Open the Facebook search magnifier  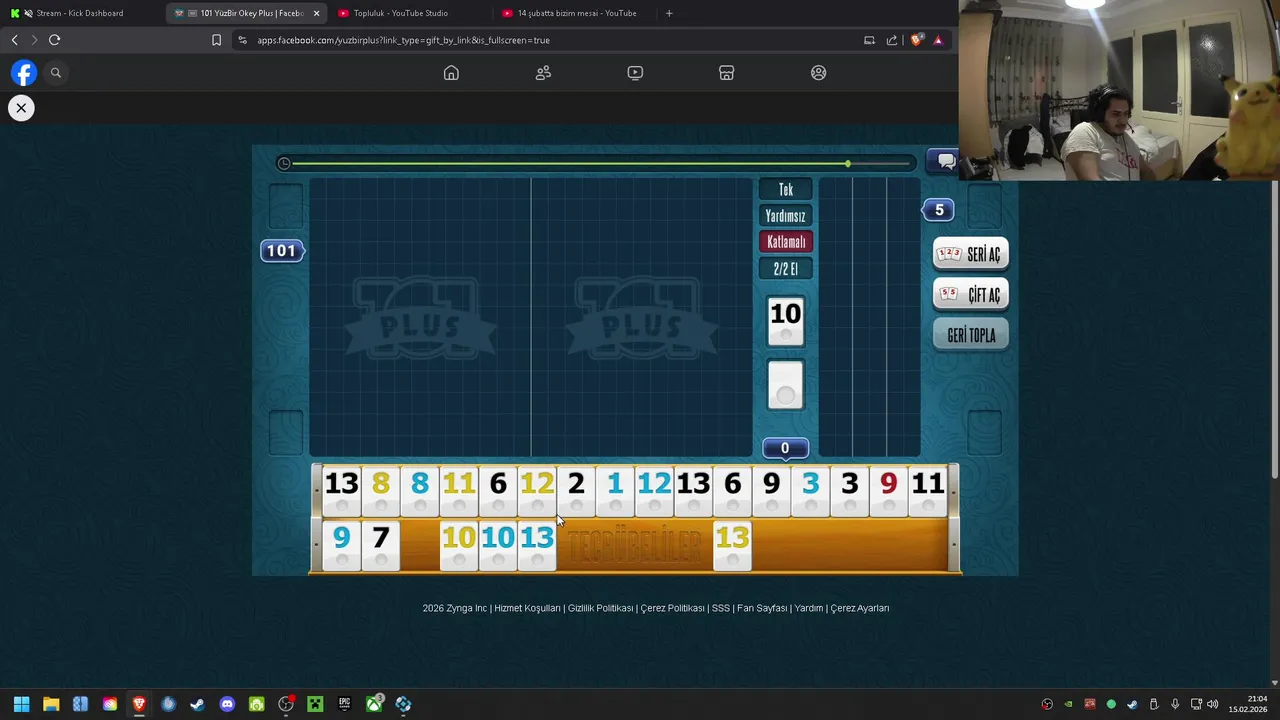point(56,73)
